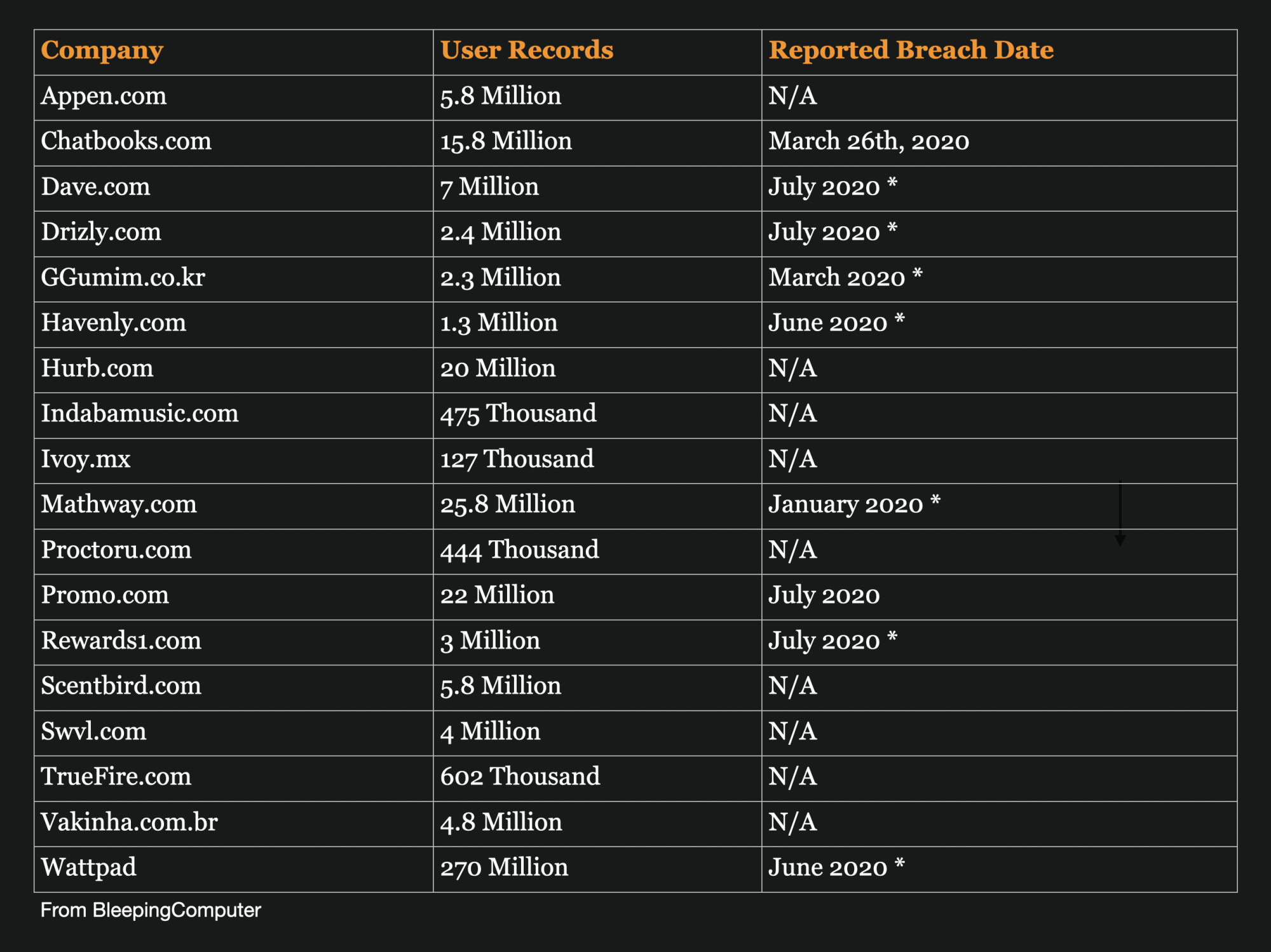
Task: Click the Chatbooks.com entry
Action: [x=126, y=141]
